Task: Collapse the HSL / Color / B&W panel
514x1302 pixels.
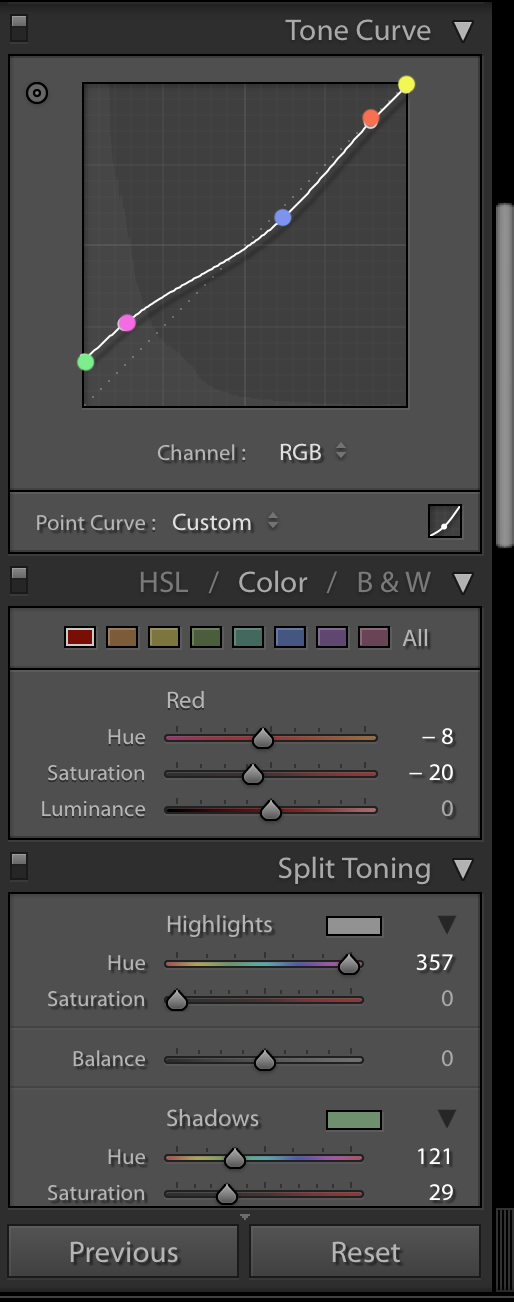Action: point(463,583)
